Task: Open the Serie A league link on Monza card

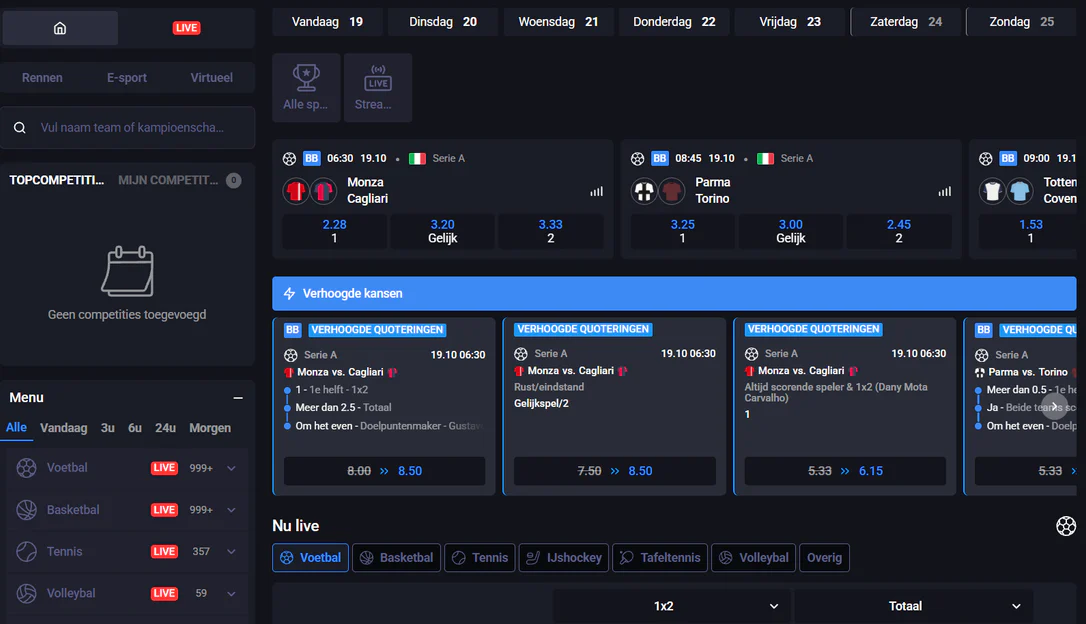Action: click(x=448, y=159)
